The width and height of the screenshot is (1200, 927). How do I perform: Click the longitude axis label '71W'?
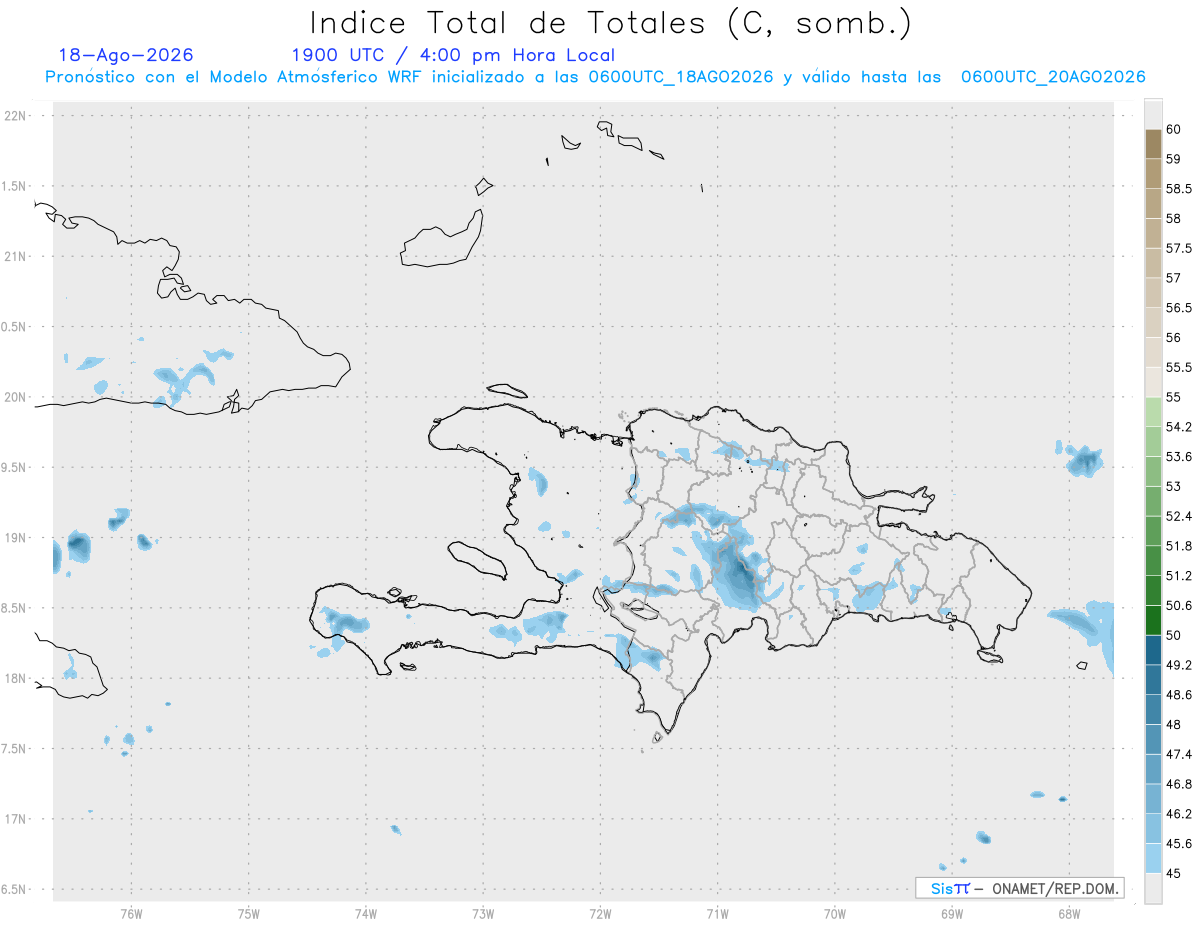(x=717, y=913)
